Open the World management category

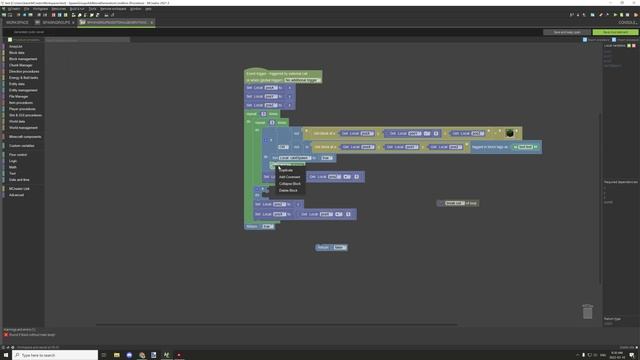(23, 128)
